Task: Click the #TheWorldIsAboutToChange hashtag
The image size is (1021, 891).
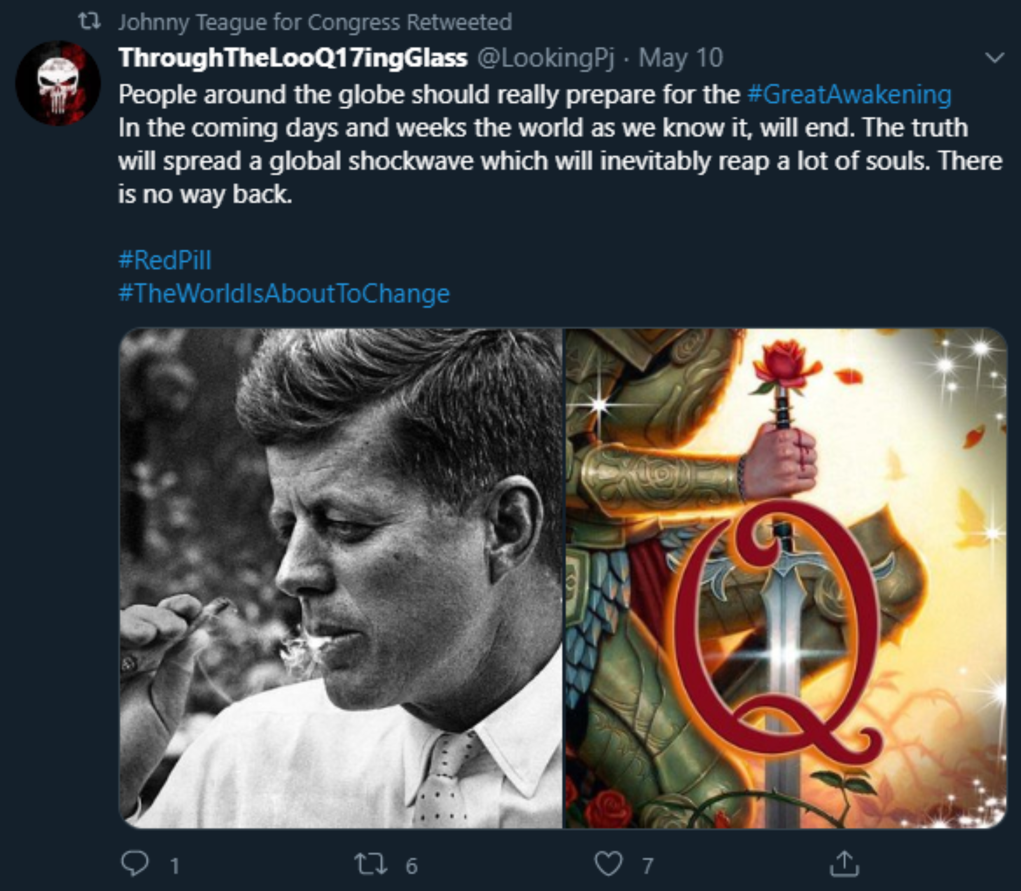Action: pyautogui.click(x=284, y=294)
